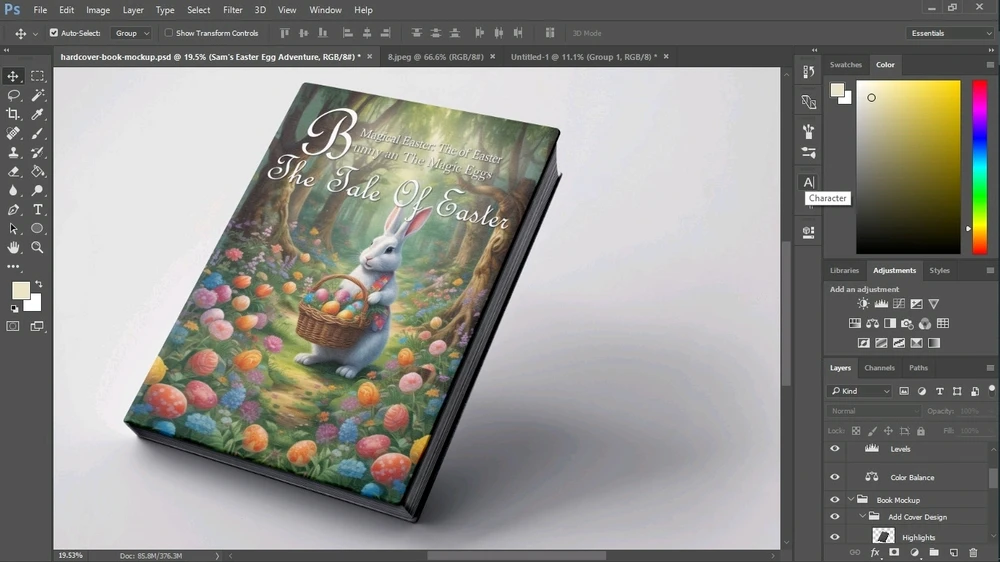Select the Eyedropper tool
The image size is (1000, 562).
click(x=38, y=114)
